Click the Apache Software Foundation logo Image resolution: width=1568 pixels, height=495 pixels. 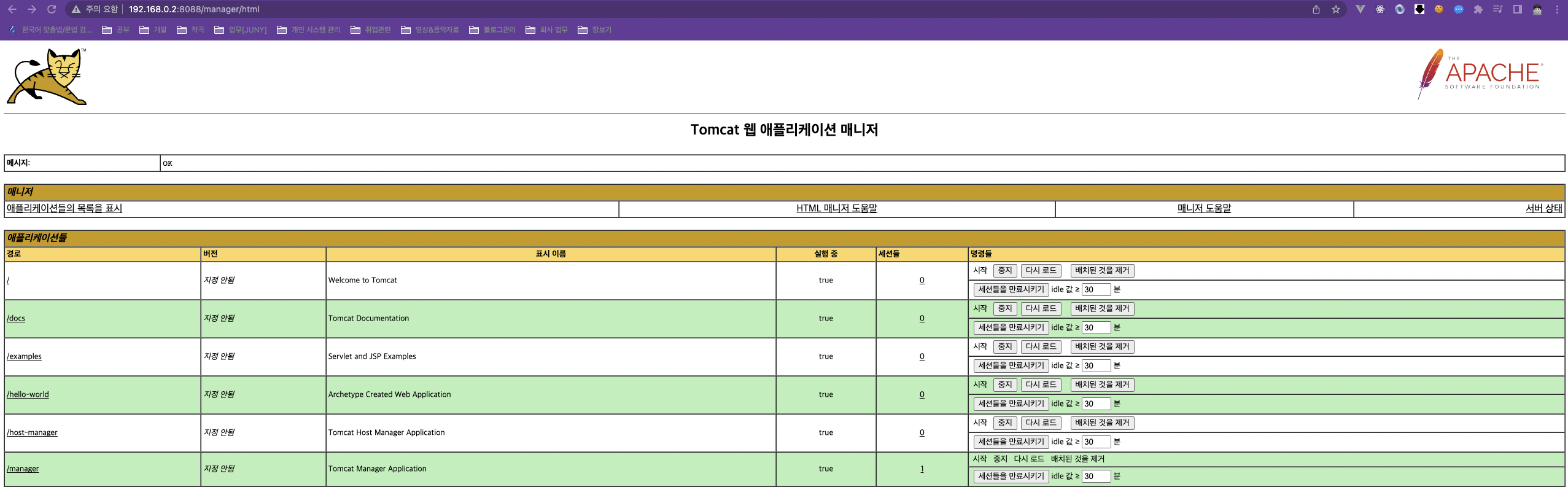click(1480, 74)
